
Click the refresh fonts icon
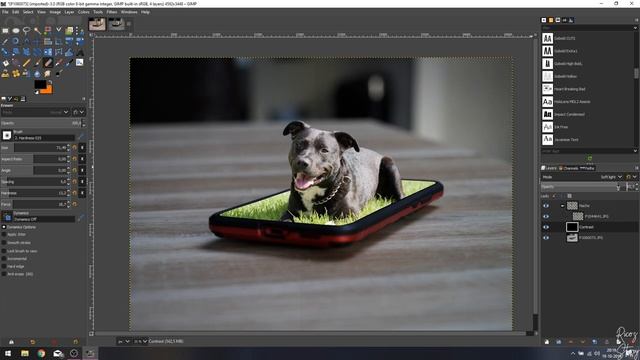tap(589, 158)
